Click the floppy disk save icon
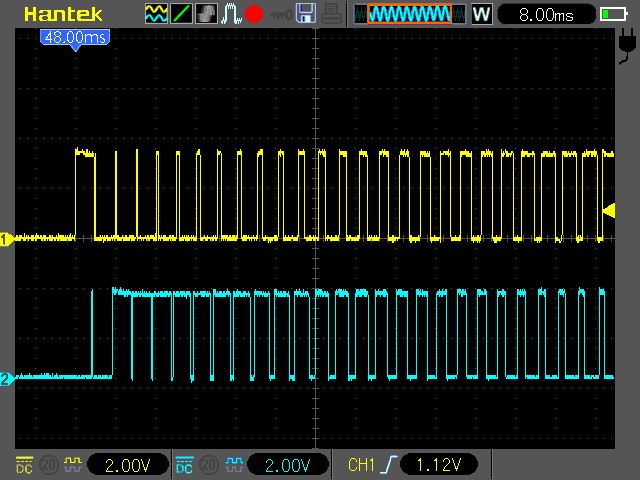This screenshot has width=640, height=480. 306,13
